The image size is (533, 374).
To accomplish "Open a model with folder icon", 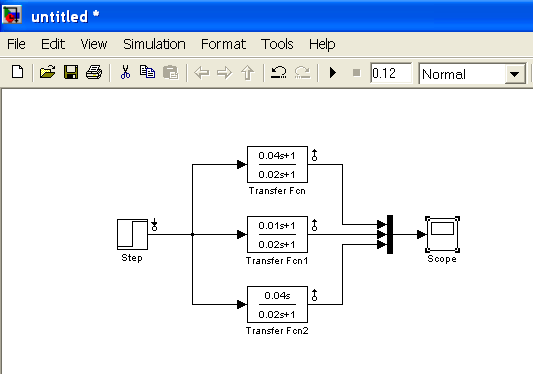I will tap(47, 72).
